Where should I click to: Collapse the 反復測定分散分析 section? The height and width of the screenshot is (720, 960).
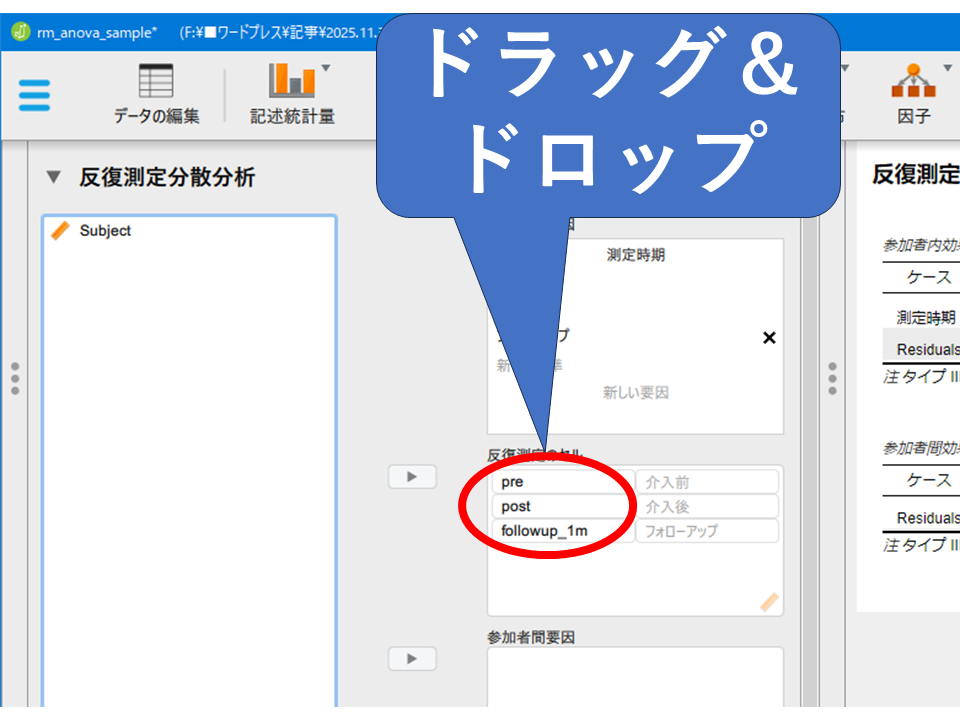click(53, 178)
